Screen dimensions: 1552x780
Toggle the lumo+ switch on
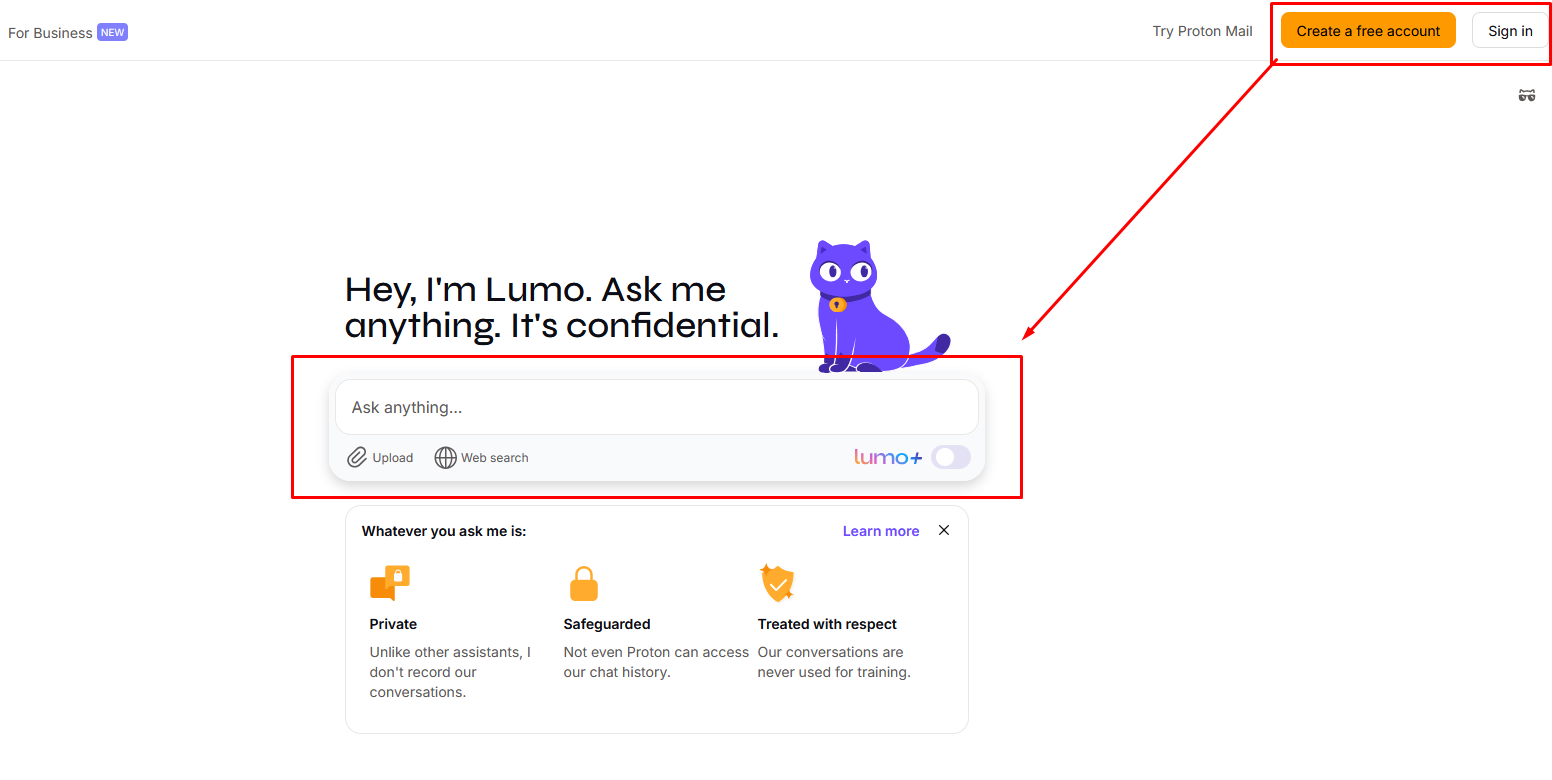[x=950, y=457]
